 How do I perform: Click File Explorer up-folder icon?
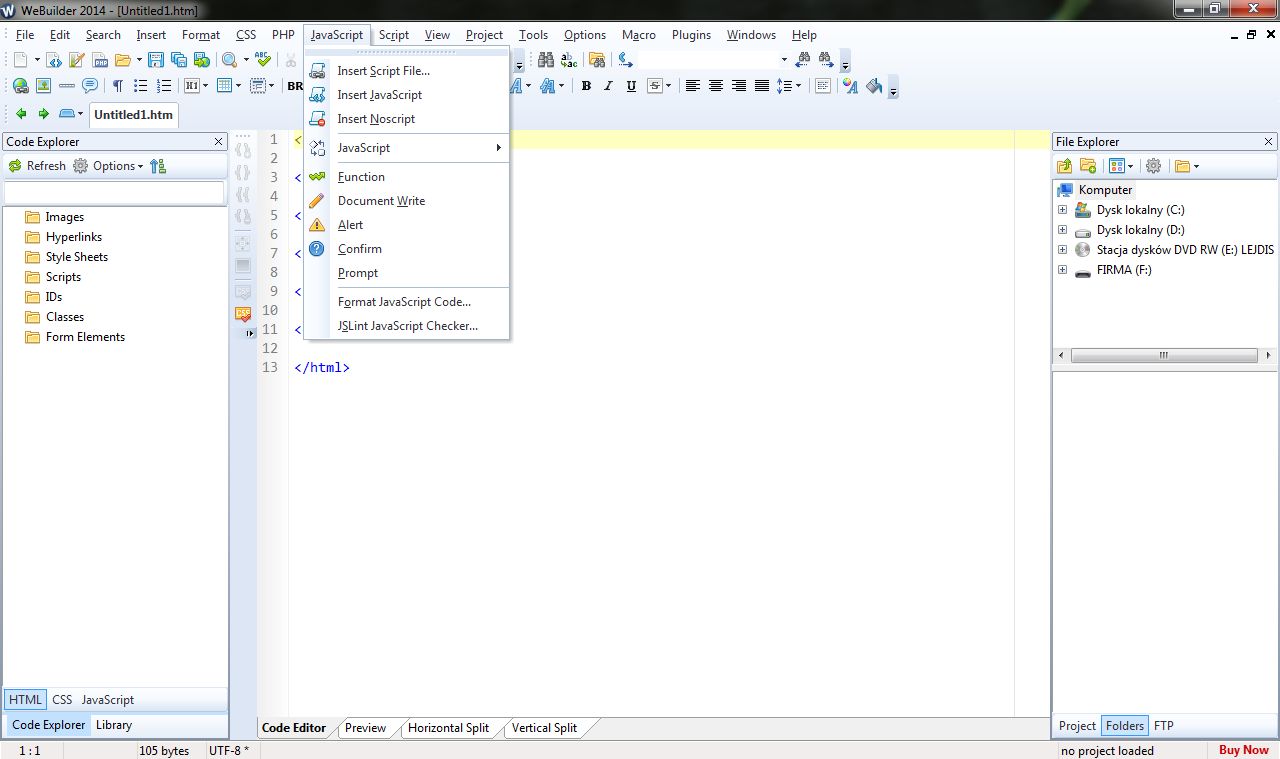click(x=1064, y=166)
